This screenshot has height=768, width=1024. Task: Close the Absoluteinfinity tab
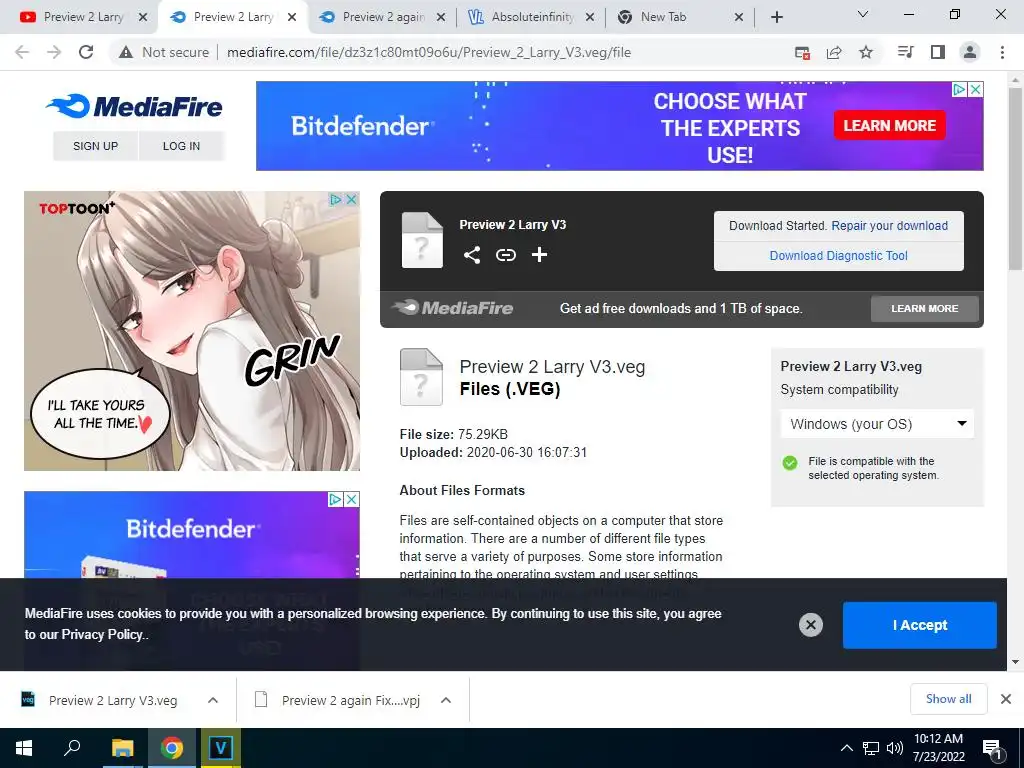point(590,17)
